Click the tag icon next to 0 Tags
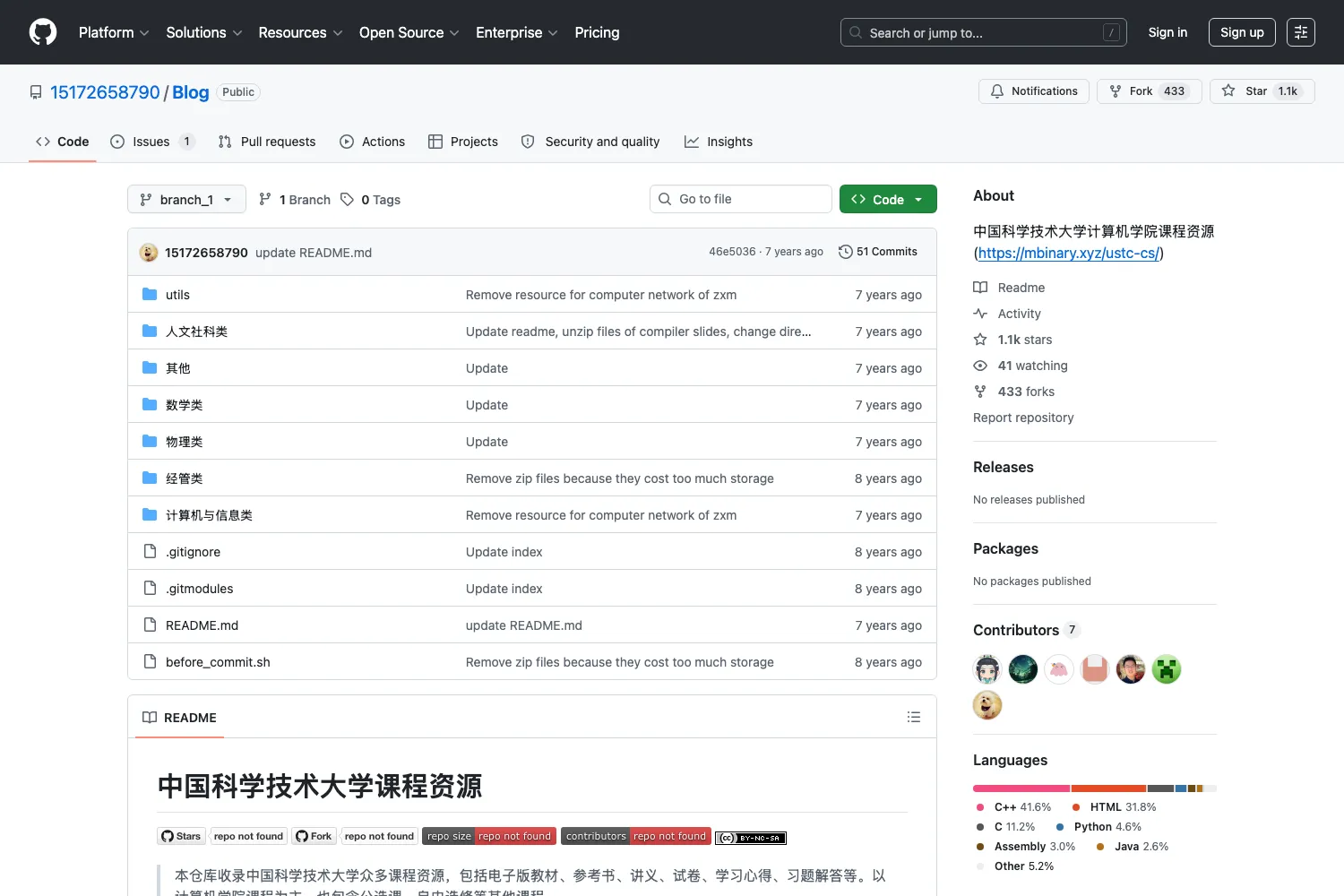 [x=348, y=199]
